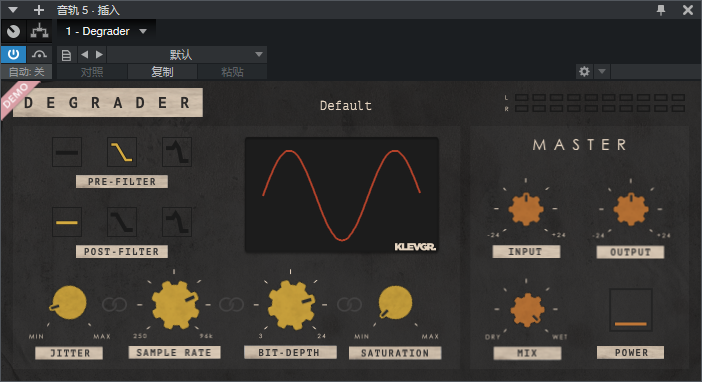Click the Default preset name in plugin
This screenshot has height=382, width=702.
[x=346, y=106]
